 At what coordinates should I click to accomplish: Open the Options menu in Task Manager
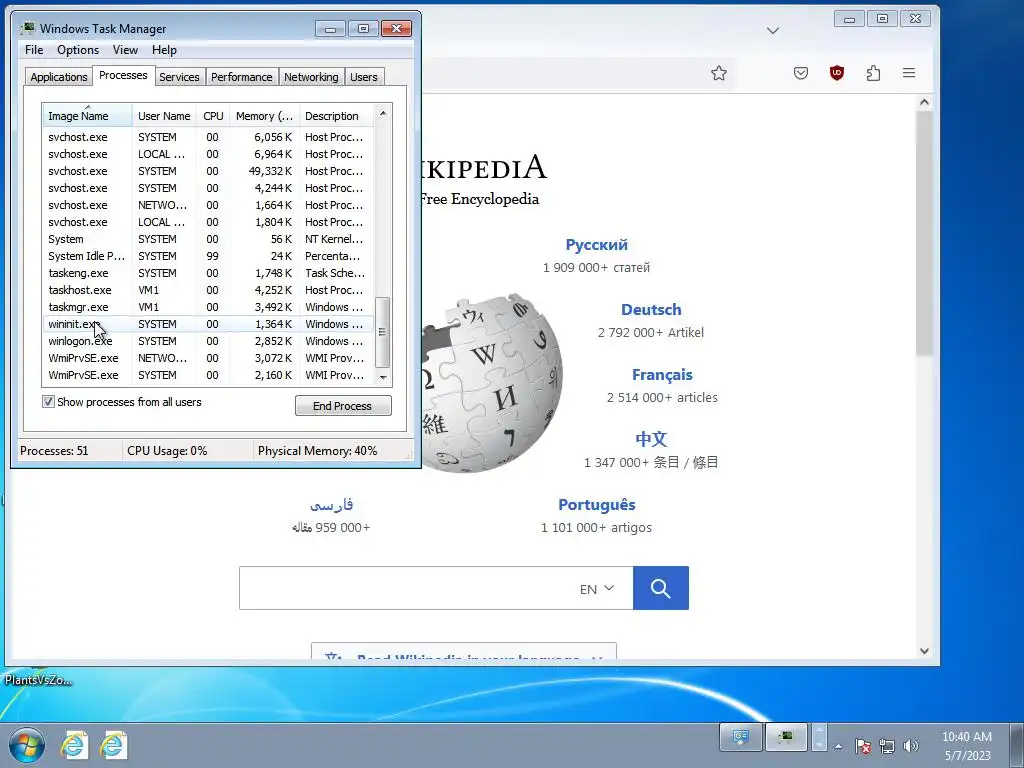point(78,50)
